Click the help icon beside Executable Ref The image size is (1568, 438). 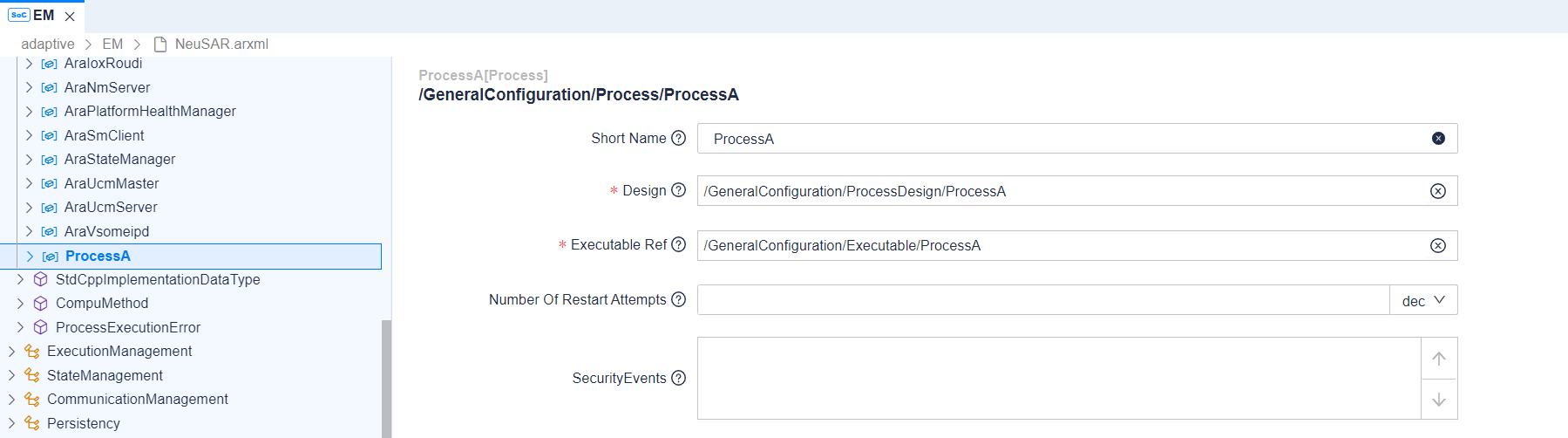tap(679, 245)
